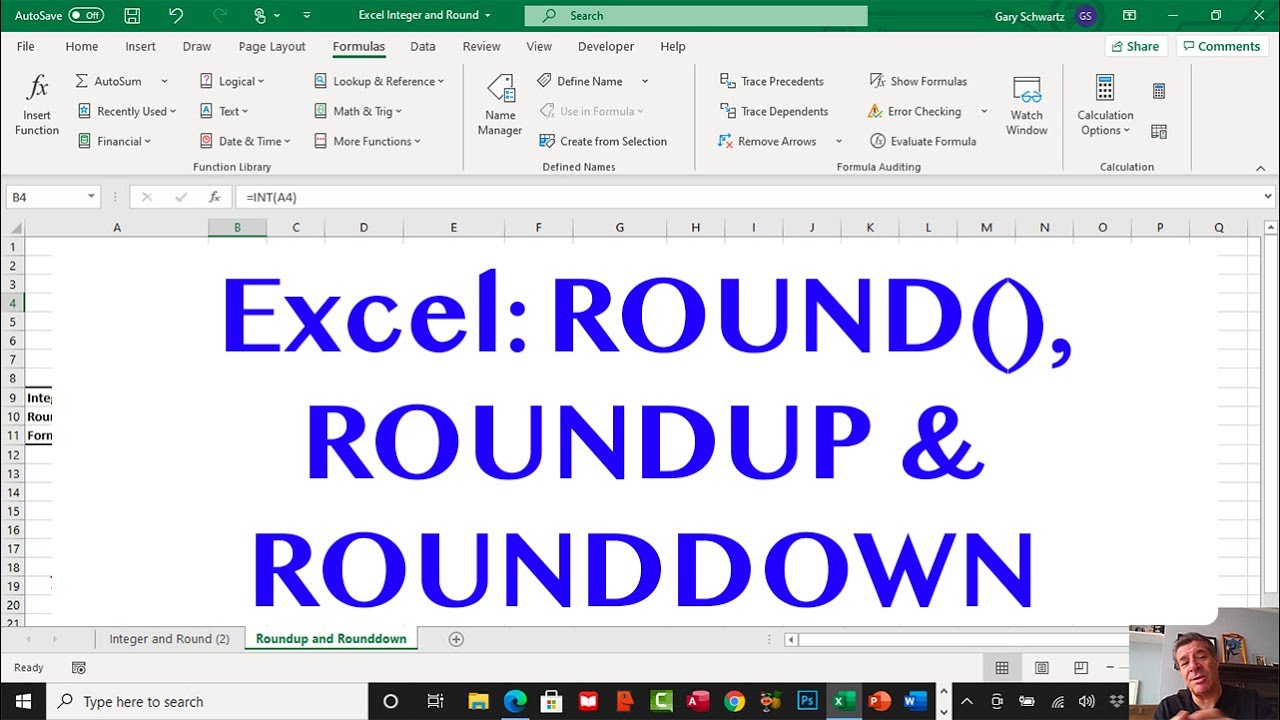Click the taskbar search box
This screenshot has width=1280, height=720.
[x=208, y=701]
